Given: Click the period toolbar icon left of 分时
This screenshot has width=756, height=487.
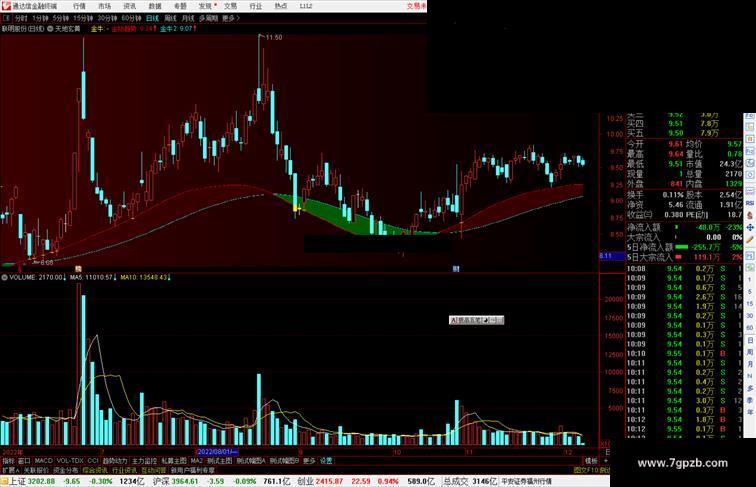Looking at the screenshot, I should (x=6, y=18).
